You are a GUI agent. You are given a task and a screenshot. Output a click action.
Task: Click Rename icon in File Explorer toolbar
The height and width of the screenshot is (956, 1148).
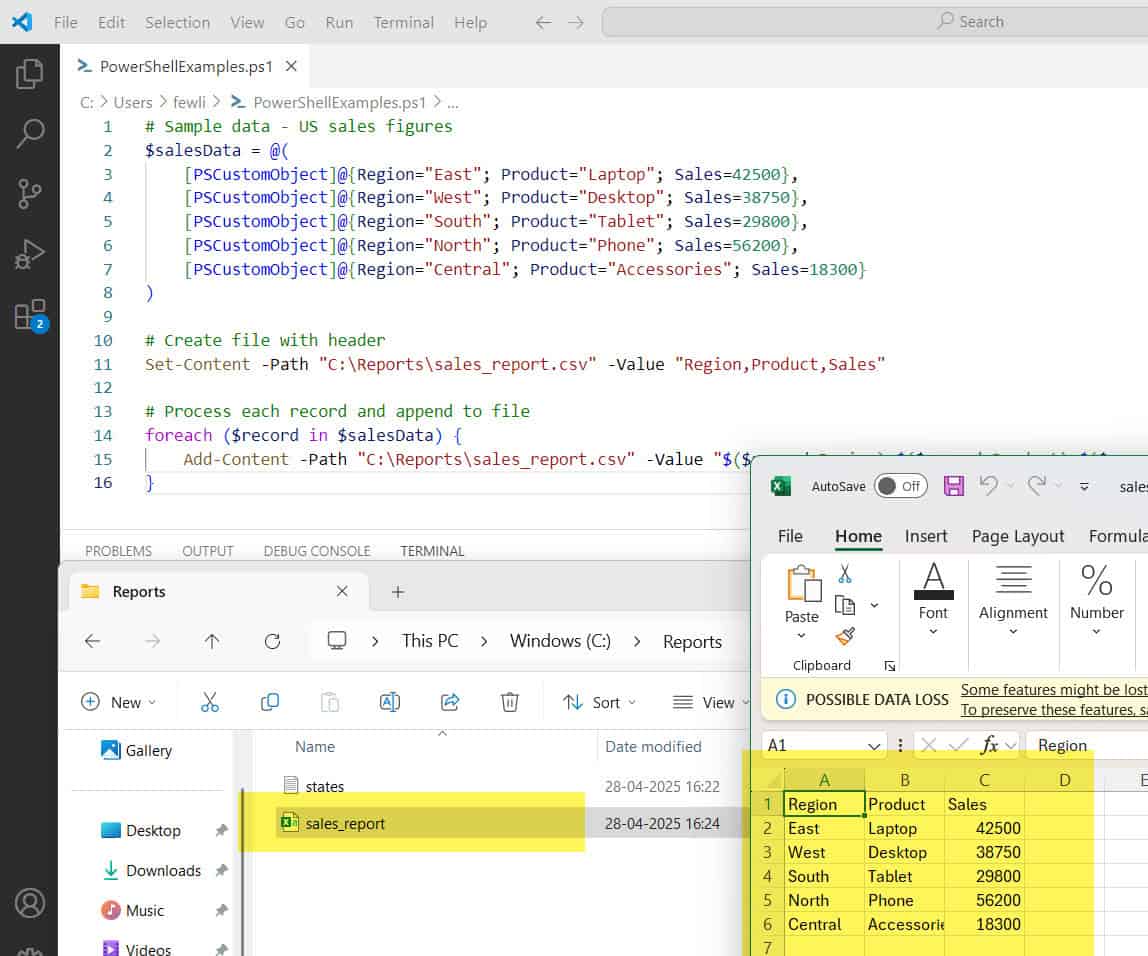click(390, 702)
